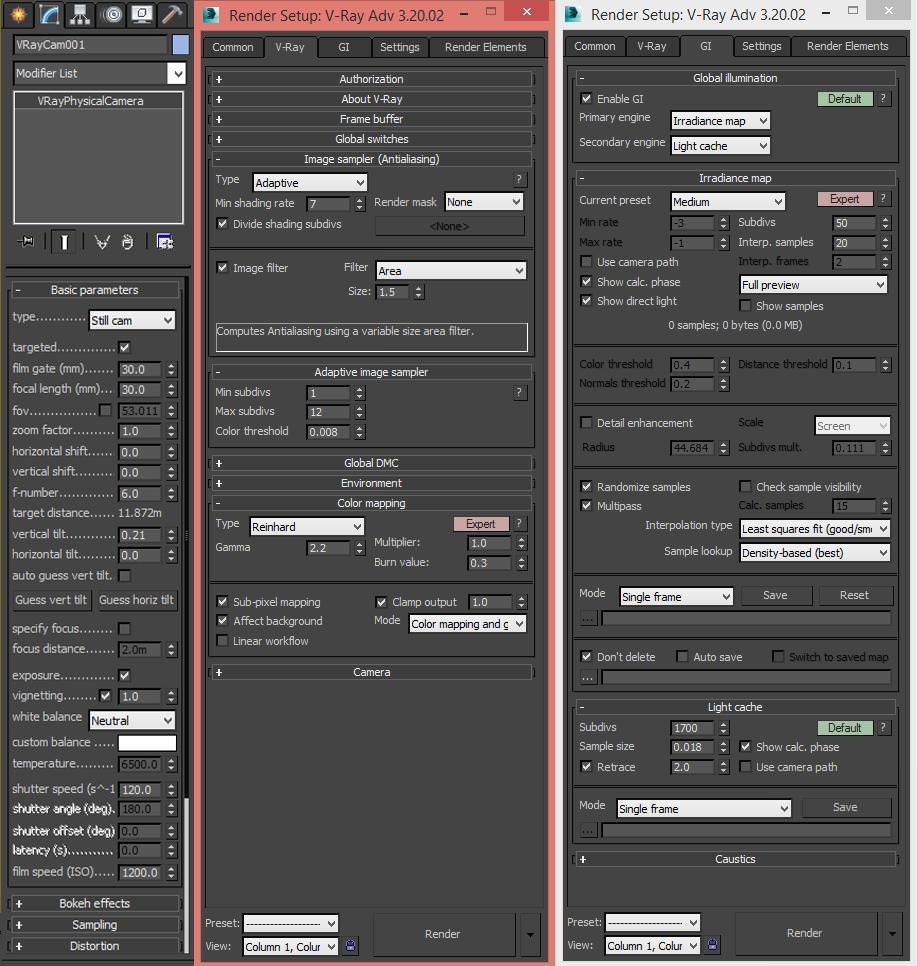The height and width of the screenshot is (966, 918).
Task: Open the Motion command panel
Action: pyautogui.click(x=111, y=14)
